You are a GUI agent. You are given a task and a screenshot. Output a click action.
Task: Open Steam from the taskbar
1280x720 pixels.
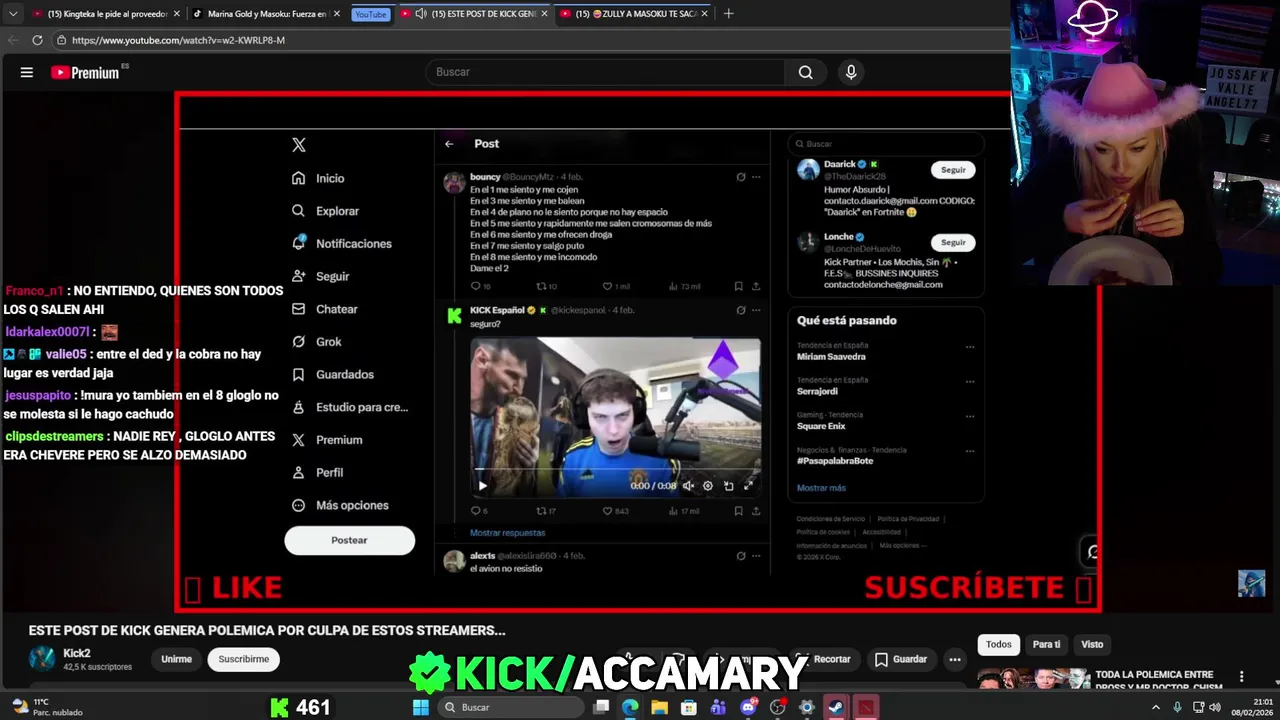coord(836,707)
